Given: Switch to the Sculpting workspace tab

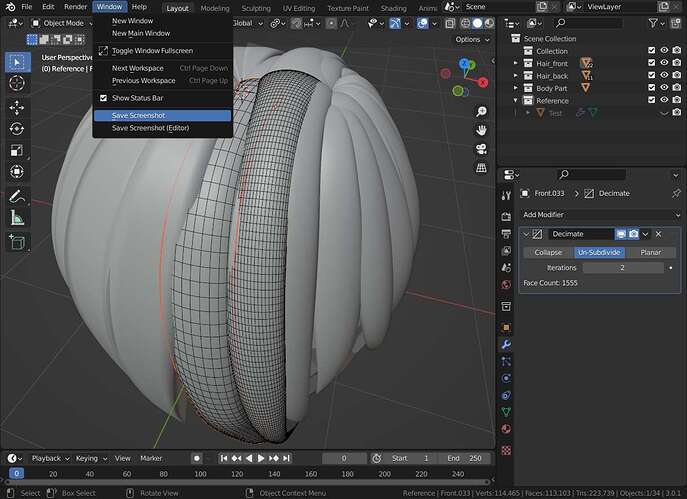Looking at the screenshot, I should tap(256, 8).
